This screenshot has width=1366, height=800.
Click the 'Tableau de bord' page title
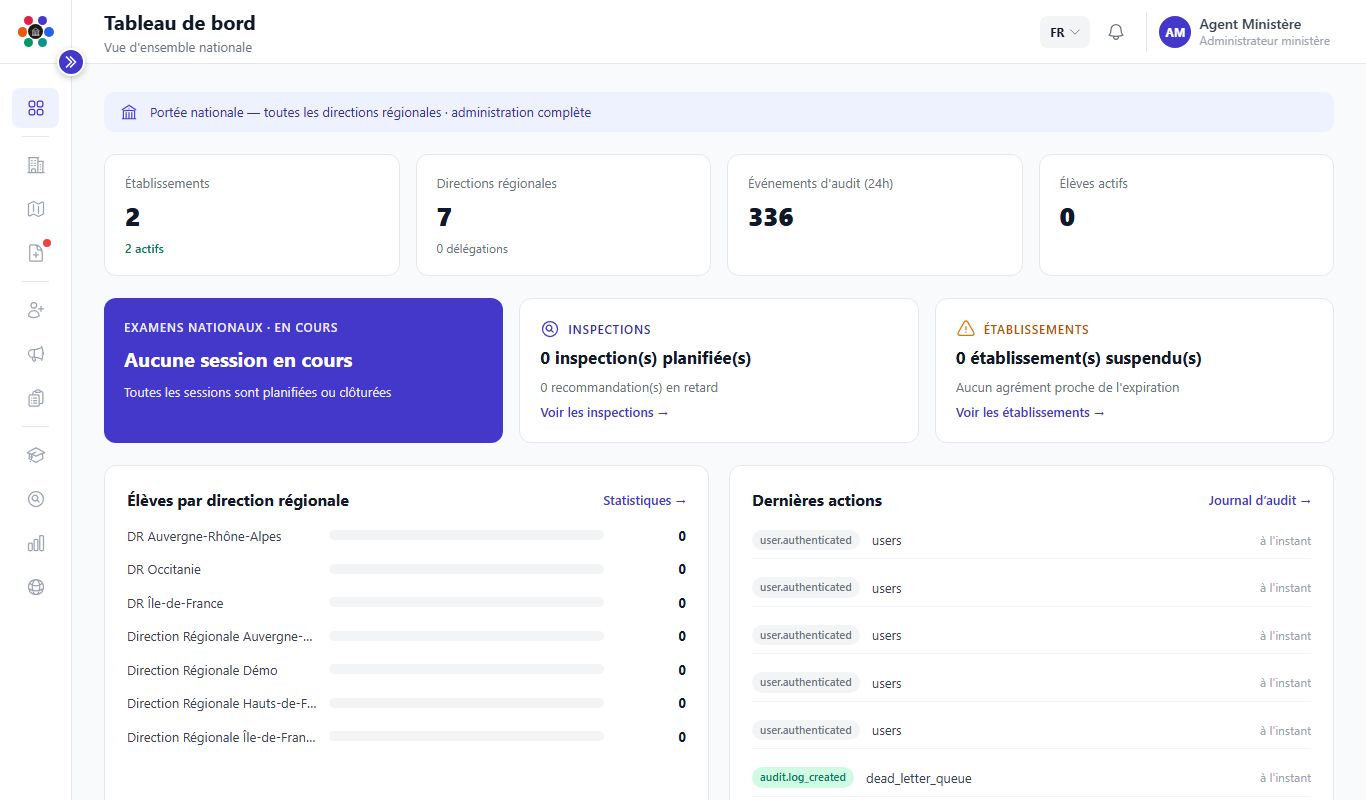(x=180, y=23)
